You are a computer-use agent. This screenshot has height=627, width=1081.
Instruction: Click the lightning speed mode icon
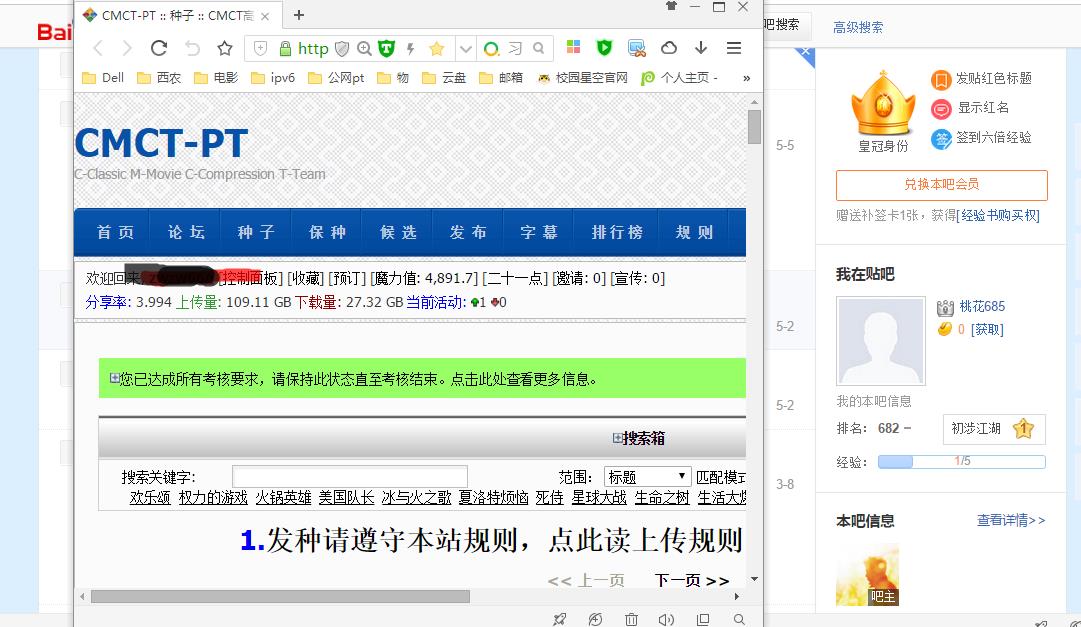(410, 48)
